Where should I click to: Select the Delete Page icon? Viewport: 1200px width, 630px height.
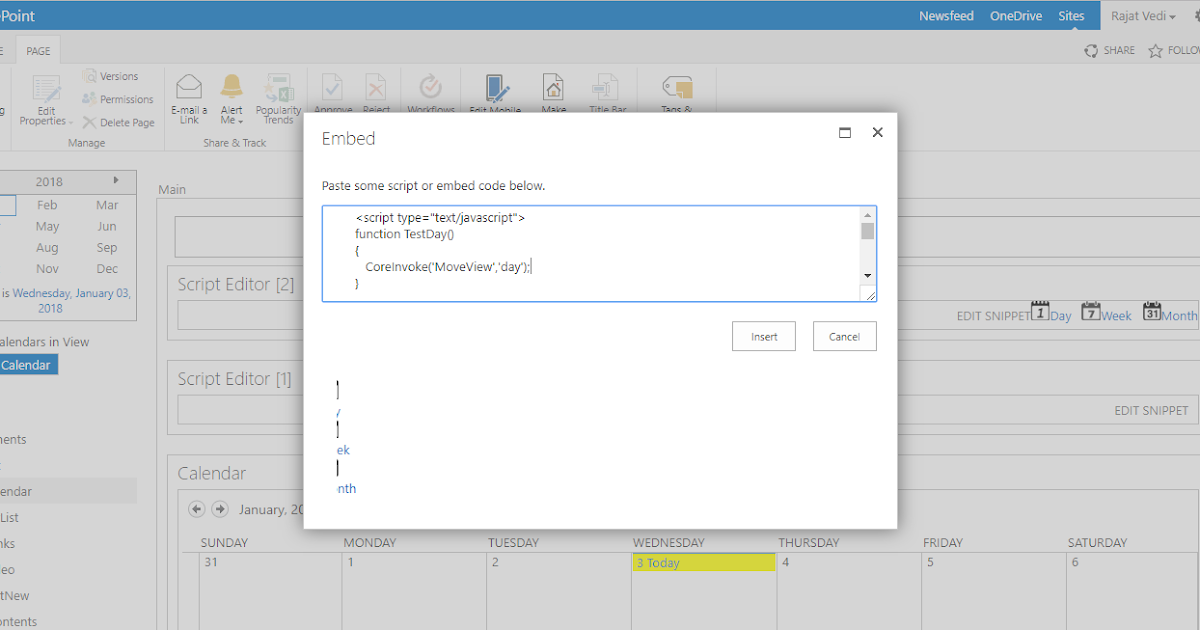[119, 122]
